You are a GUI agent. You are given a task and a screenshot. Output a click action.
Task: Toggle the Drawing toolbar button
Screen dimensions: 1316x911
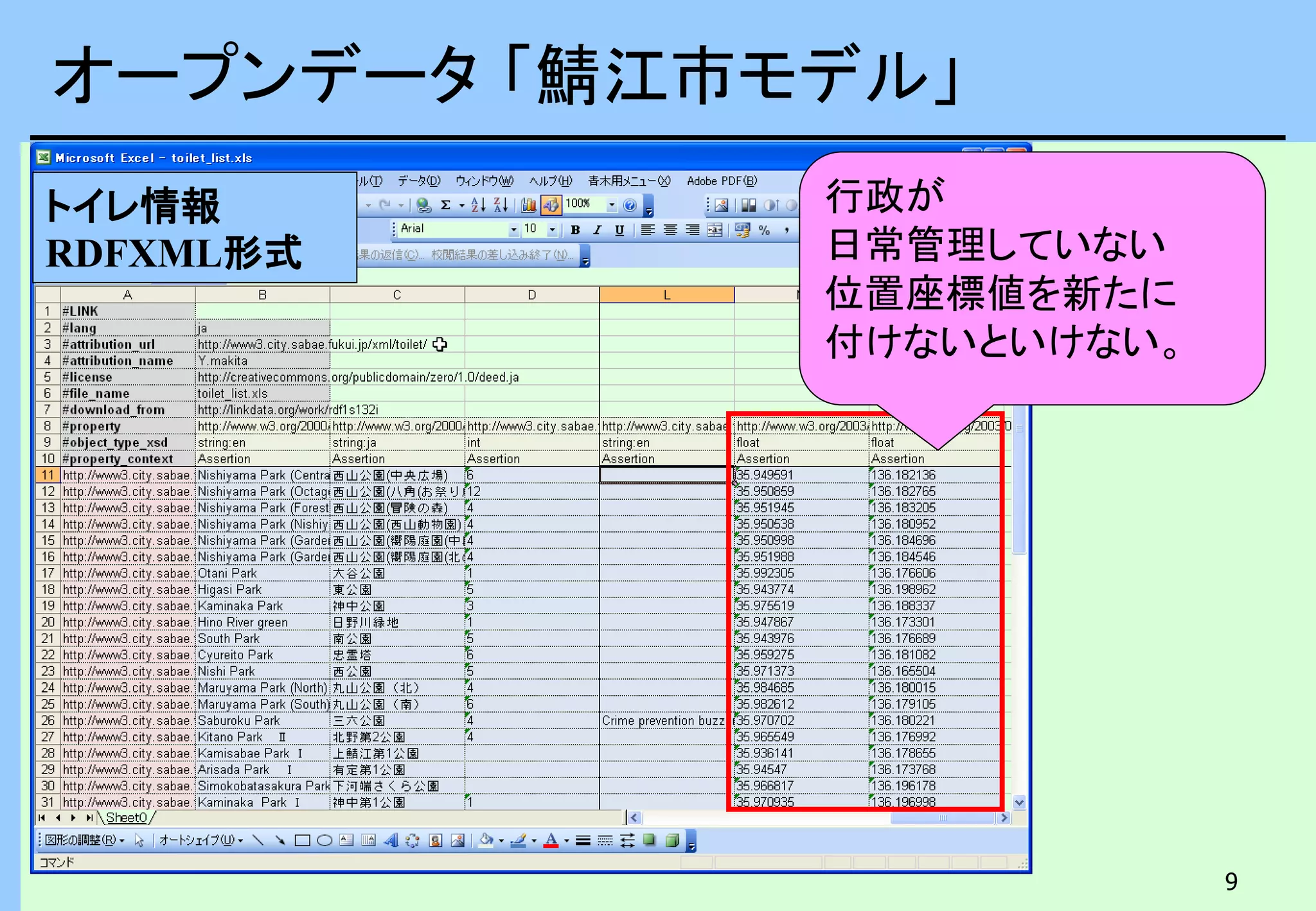[x=551, y=205]
